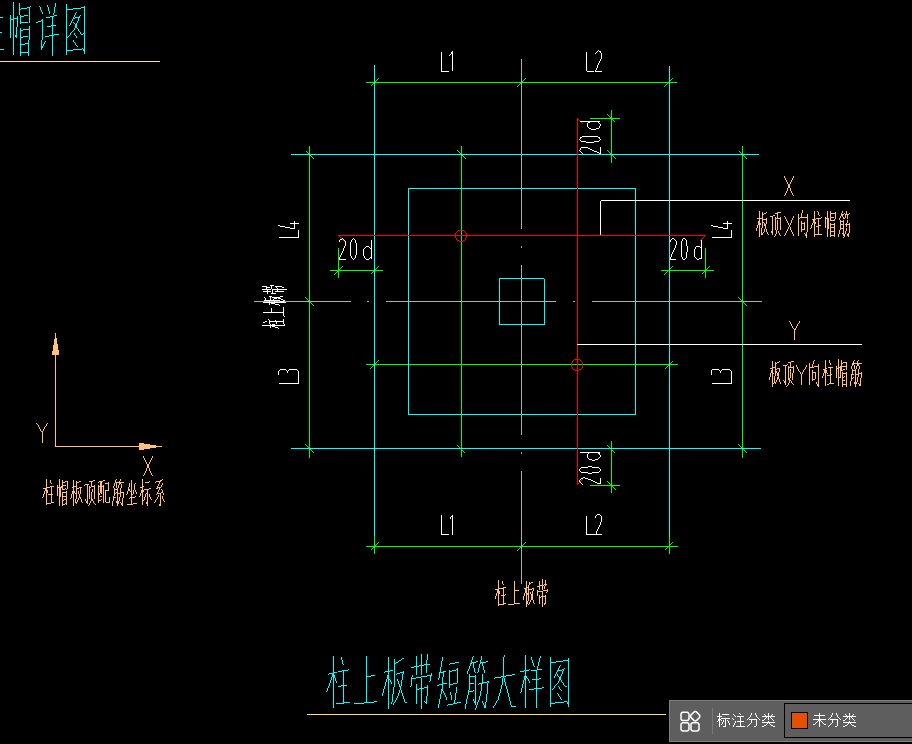912x744 pixels.
Task: Click the 帽详图 title at top left
Action: tap(43, 30)
